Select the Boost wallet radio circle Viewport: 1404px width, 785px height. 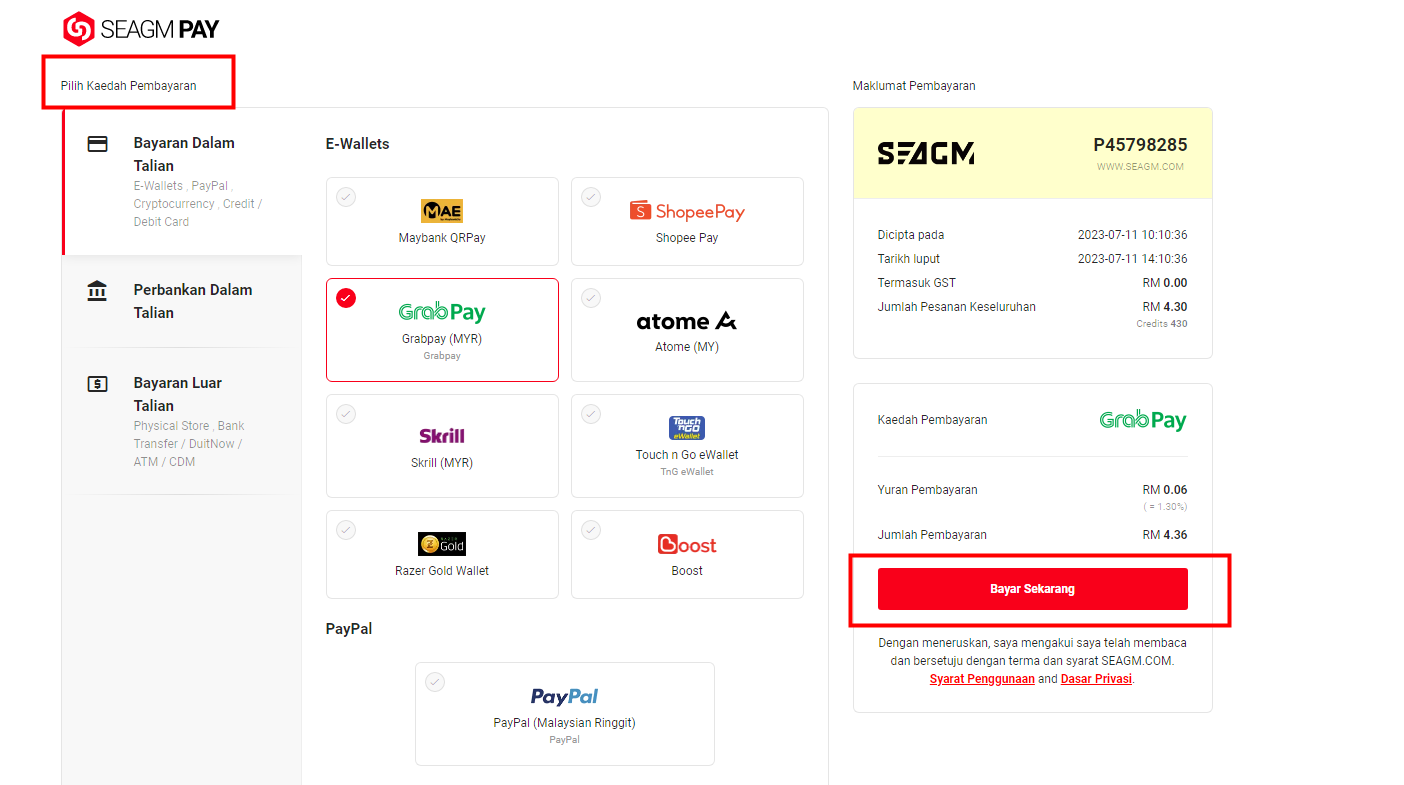pyautogui.click(x=591, y=529)
